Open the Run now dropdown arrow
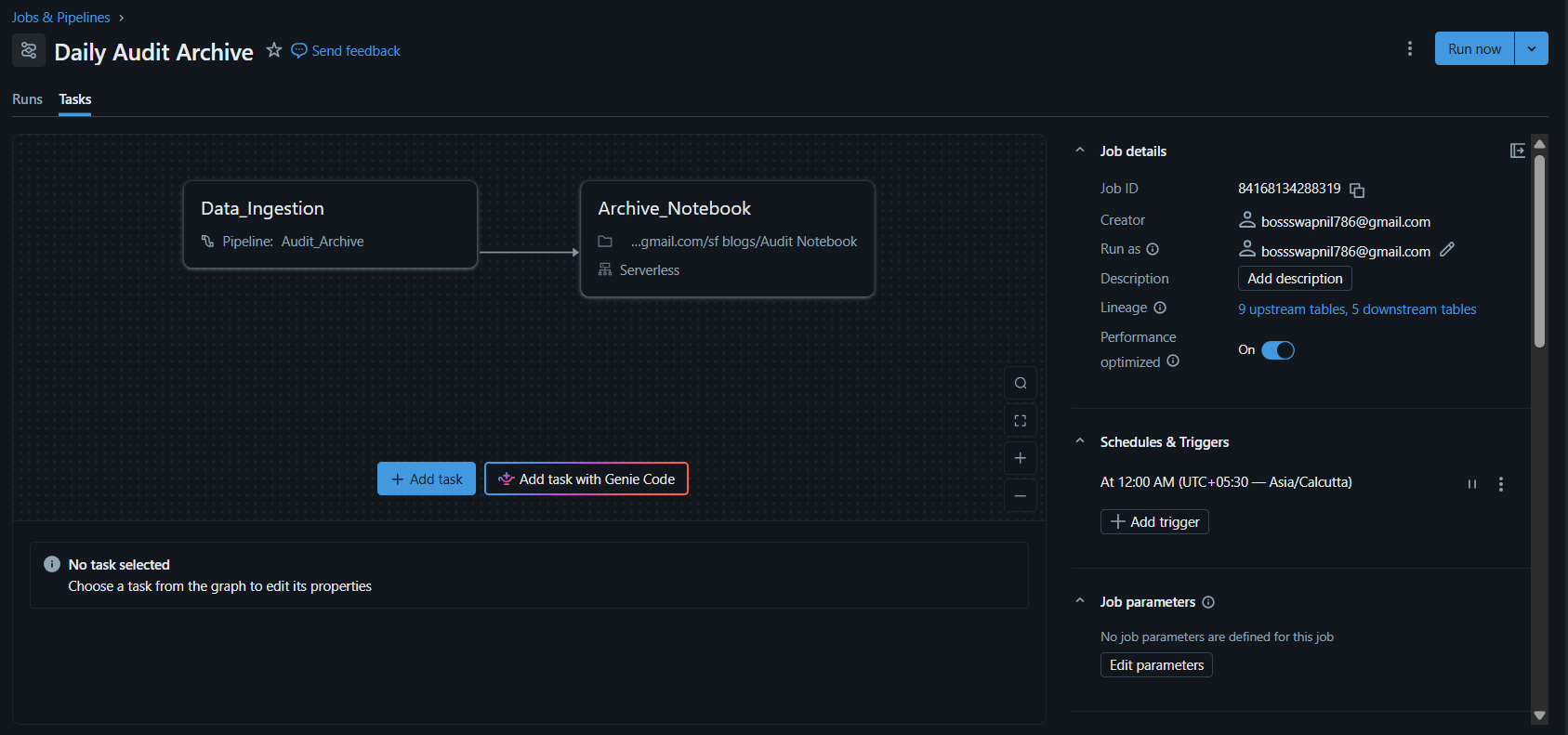Screen dimensions: 1568x735 point(1532,48)
